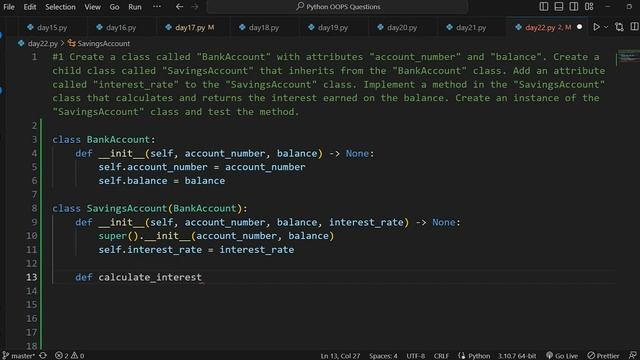
Task: Open the warnings count in status bar
Action: click(x=78, y=356)
